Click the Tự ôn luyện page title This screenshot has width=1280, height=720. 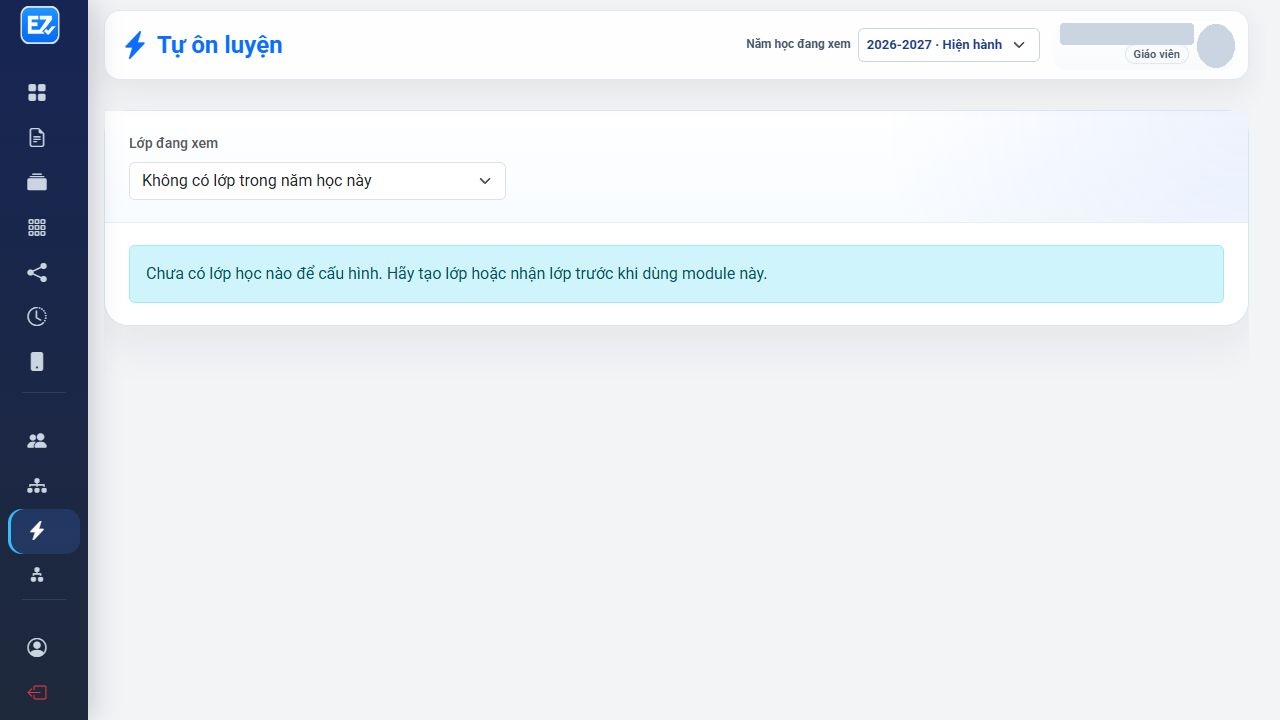[220, 45]
